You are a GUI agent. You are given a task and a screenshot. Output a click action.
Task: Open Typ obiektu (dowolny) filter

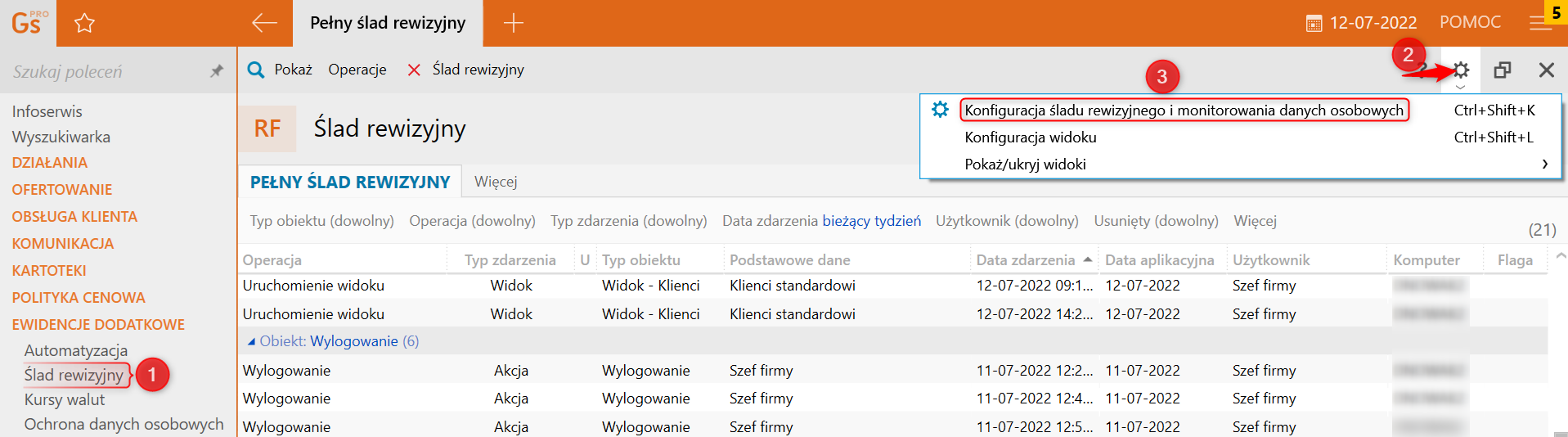coord(321,221)
